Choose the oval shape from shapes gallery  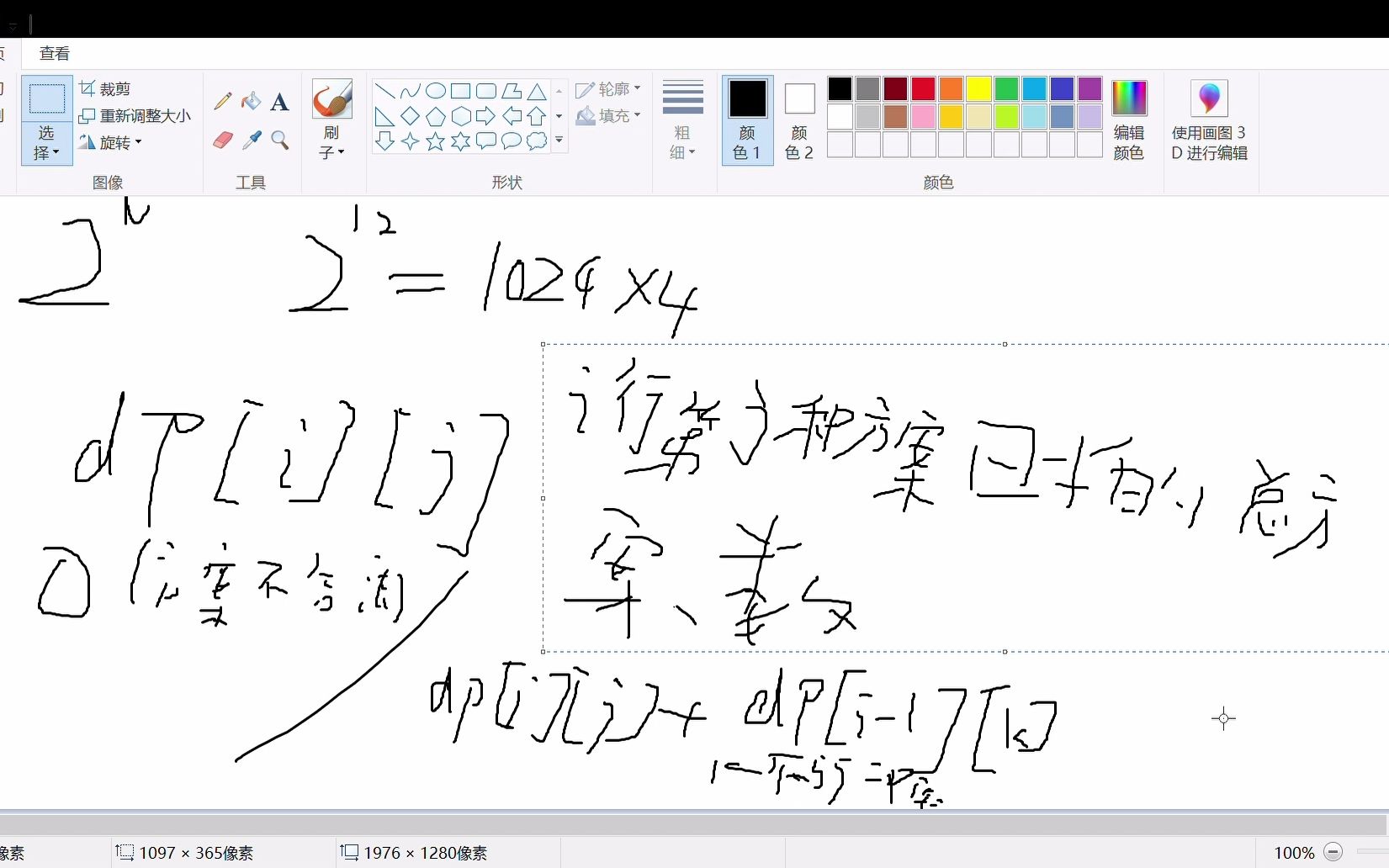(x=436, y=90)
